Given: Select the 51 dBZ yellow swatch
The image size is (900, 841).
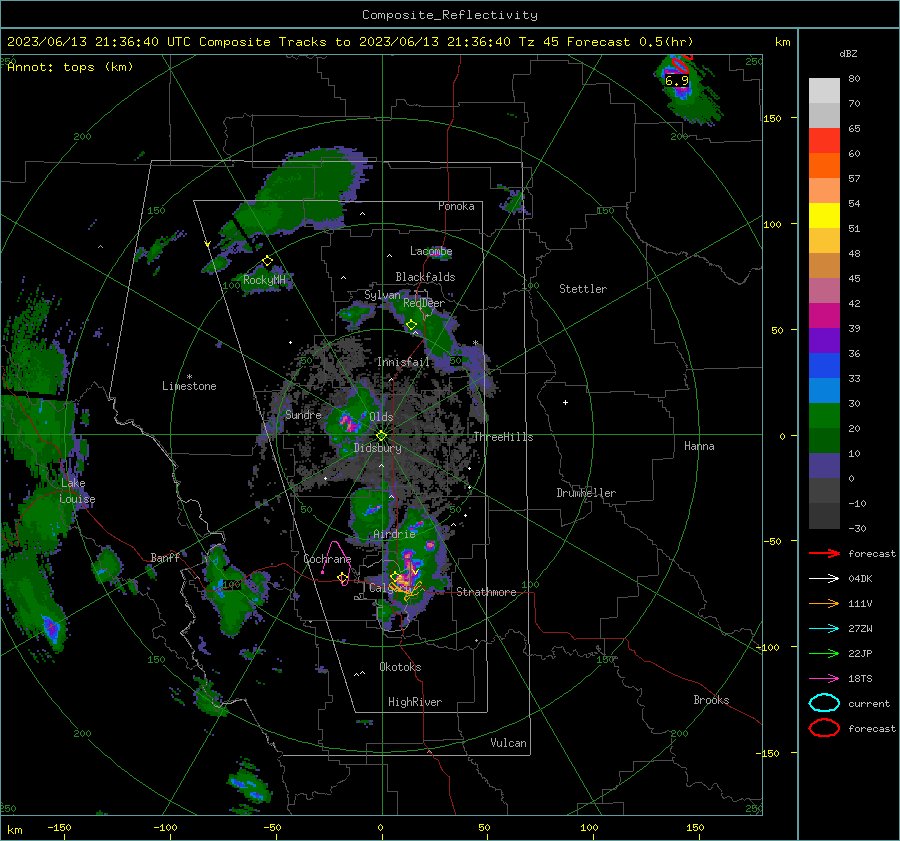Looking at the screenshot, I should click(x=824, y=215).
